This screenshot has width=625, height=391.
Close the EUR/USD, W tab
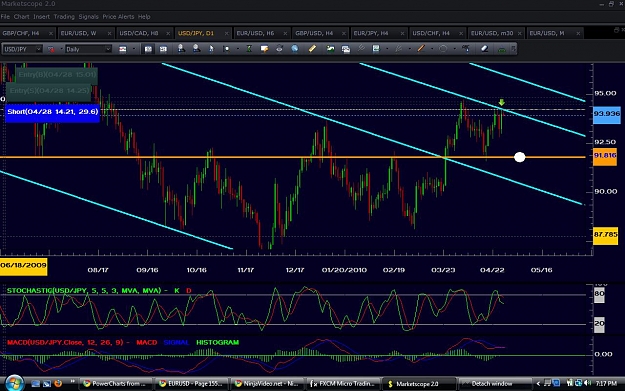(x=109, y=33)
